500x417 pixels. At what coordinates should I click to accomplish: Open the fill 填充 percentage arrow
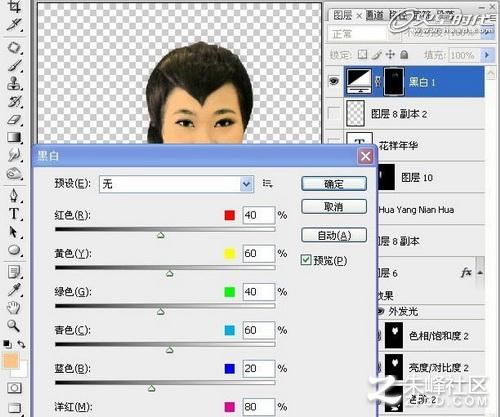tap(487, 54)
